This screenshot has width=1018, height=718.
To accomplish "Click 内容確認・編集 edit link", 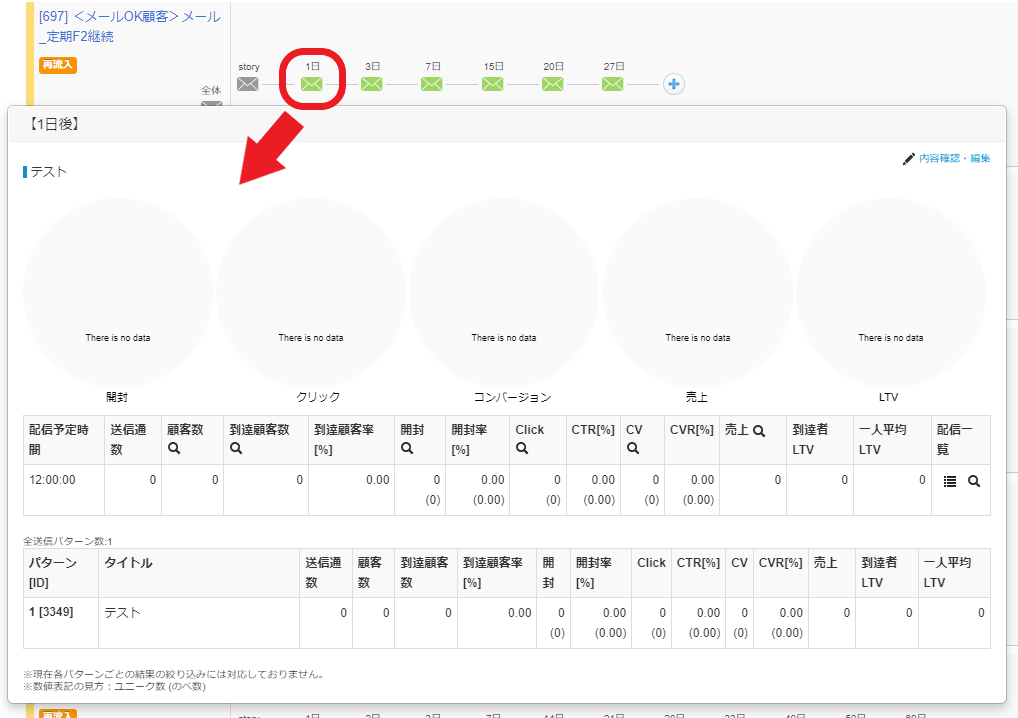I will click(947, 158).
